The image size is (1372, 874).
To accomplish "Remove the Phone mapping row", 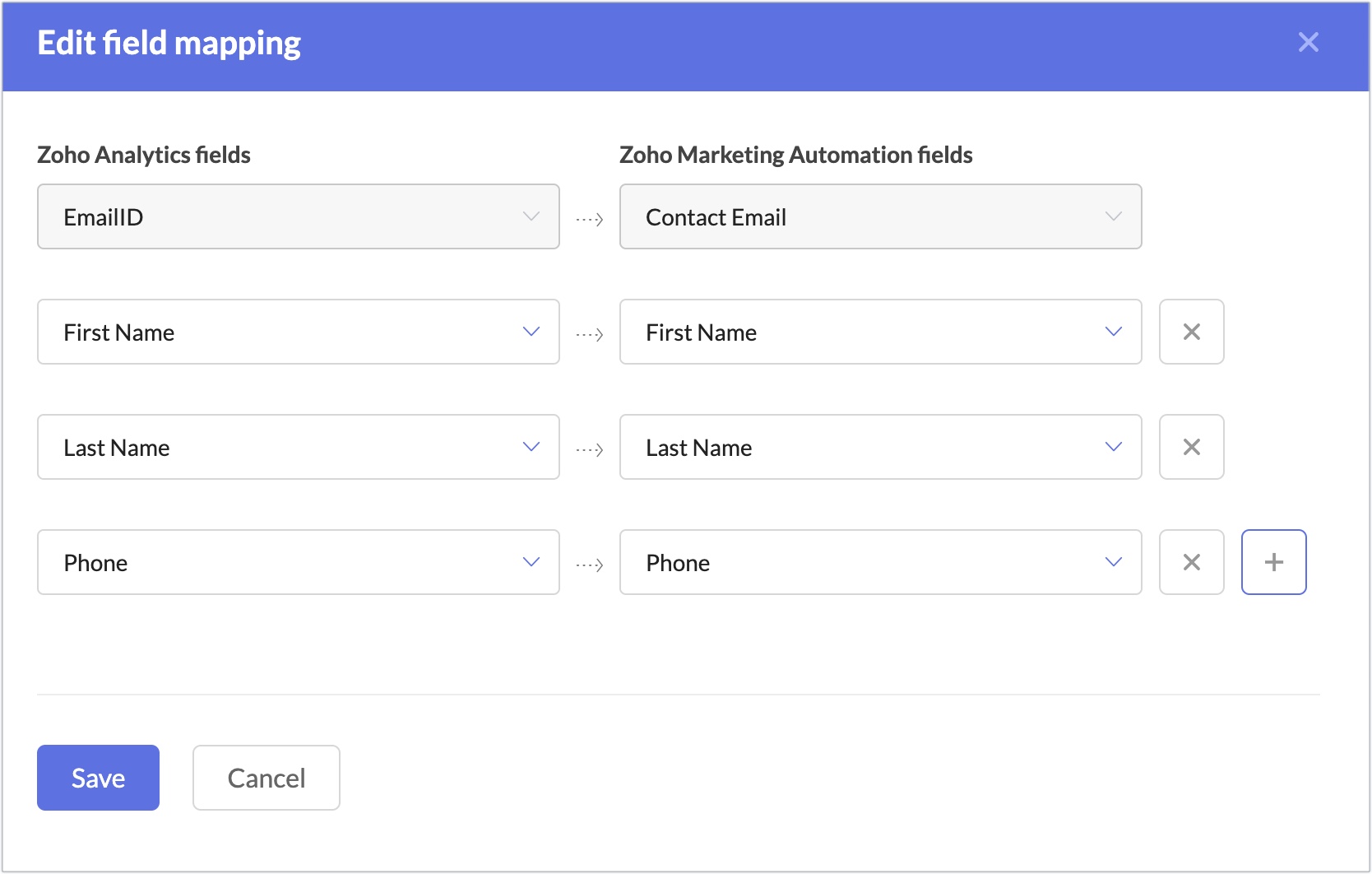I will pos(1191,562).
